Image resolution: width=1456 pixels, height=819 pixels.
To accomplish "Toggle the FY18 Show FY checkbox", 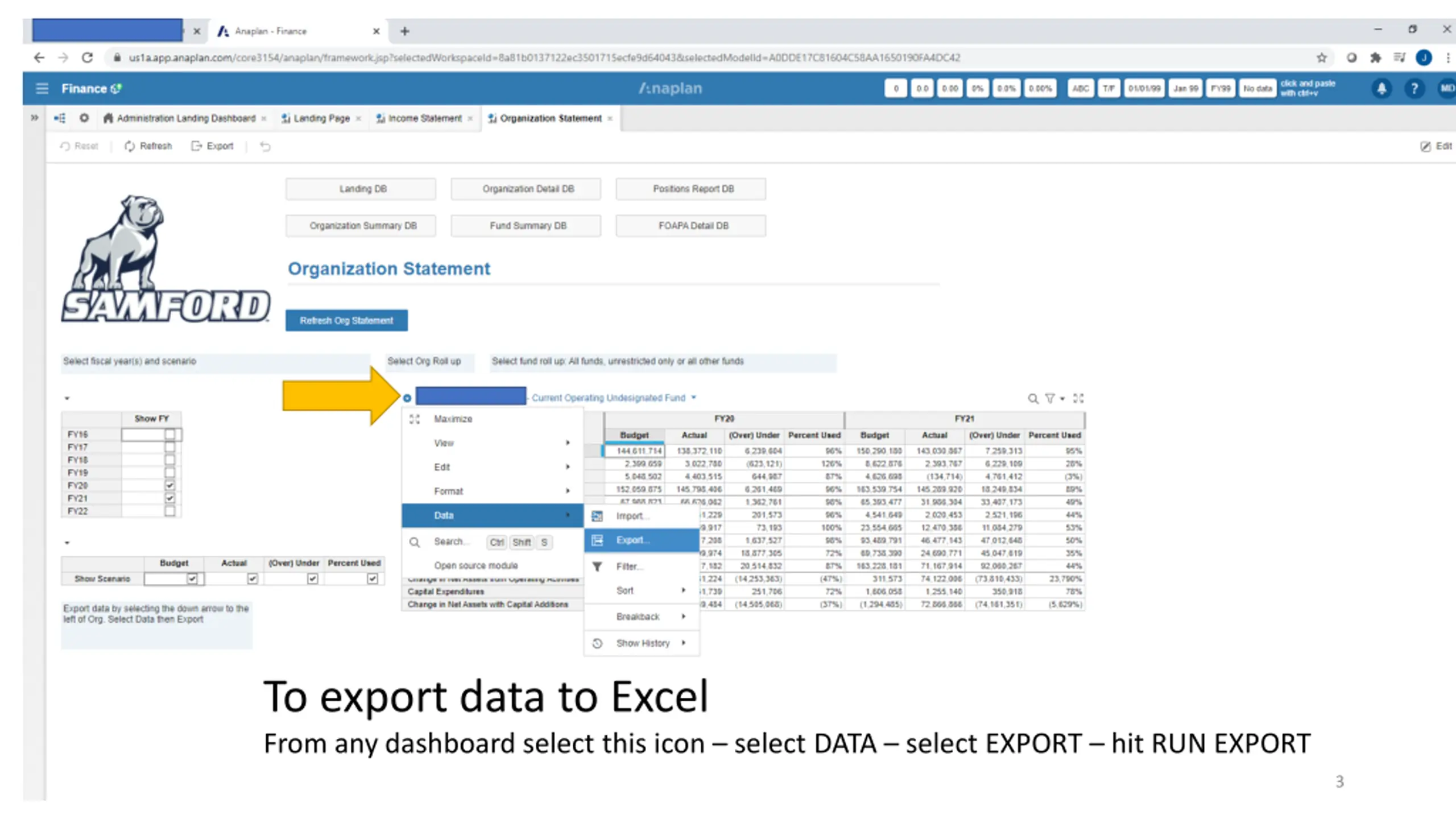I will [x=169, y=460].
